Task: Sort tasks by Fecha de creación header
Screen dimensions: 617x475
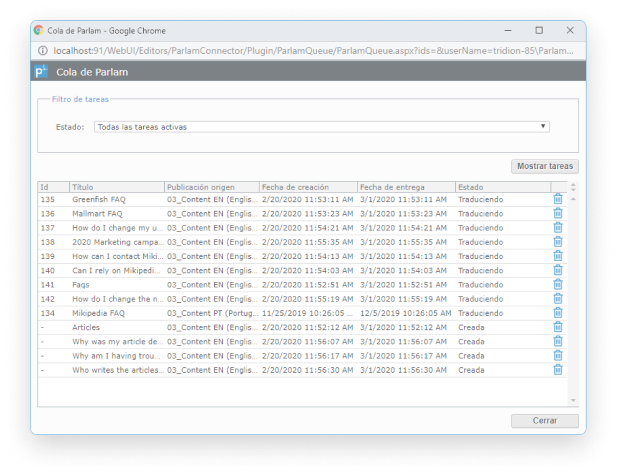Action: point(306,187)
